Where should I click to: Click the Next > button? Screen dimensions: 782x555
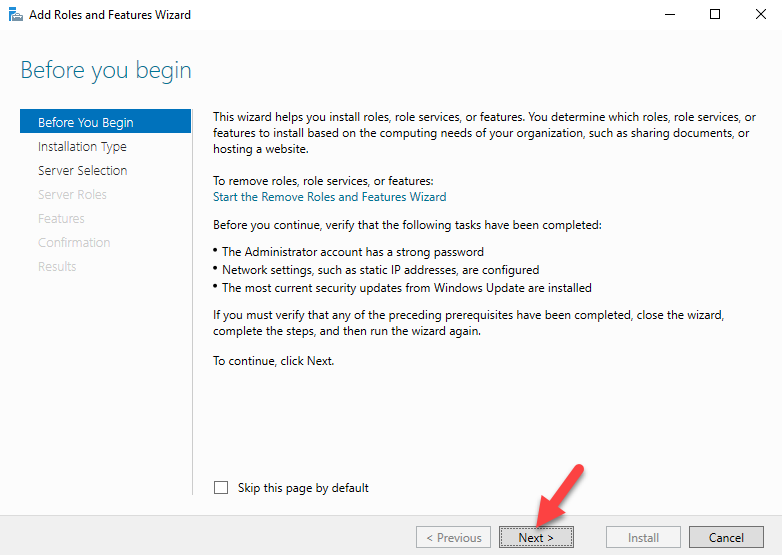coord(536,537)
